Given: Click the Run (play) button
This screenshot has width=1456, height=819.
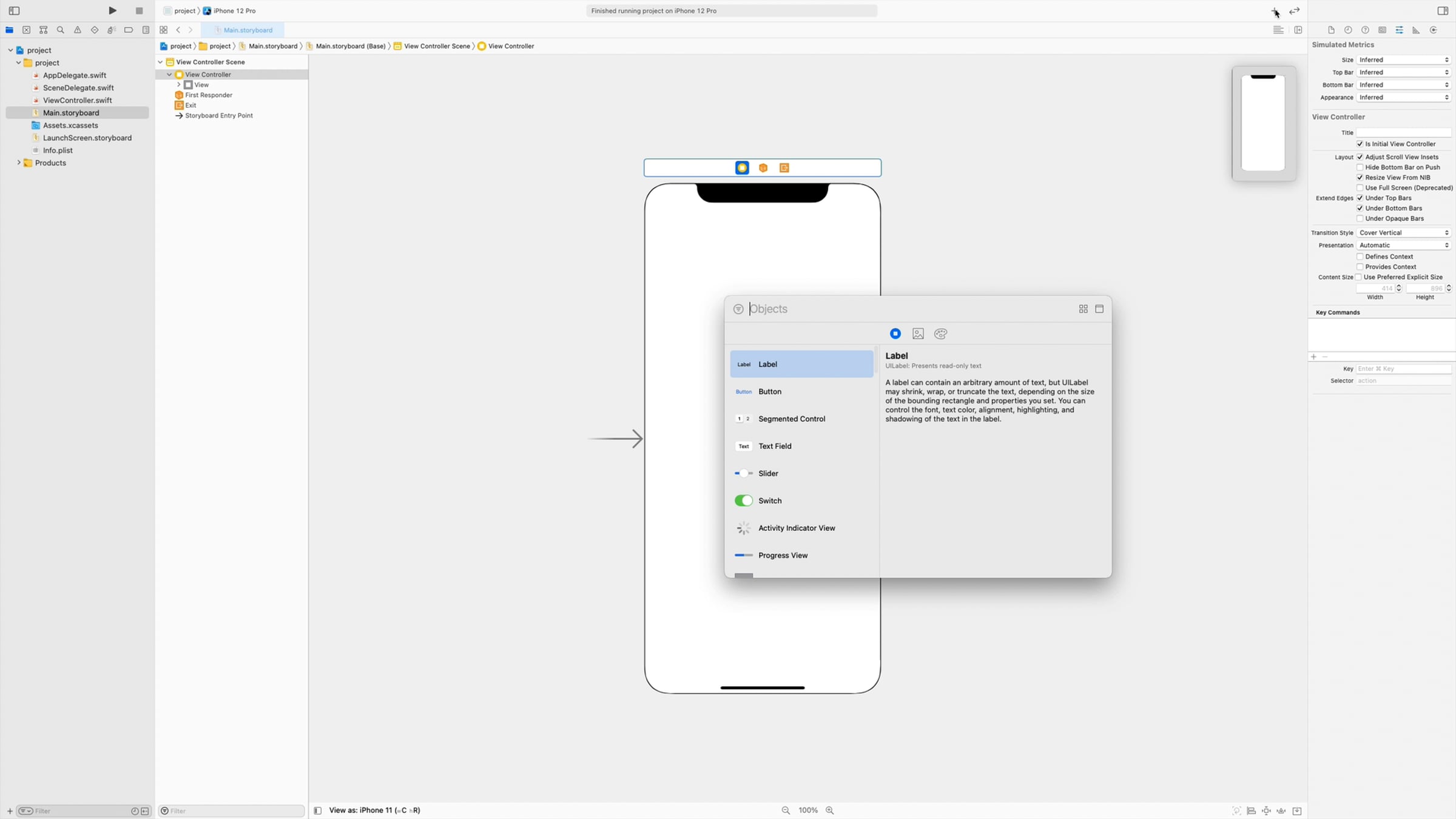Looking at the screenshot, I should click(112, 10).
